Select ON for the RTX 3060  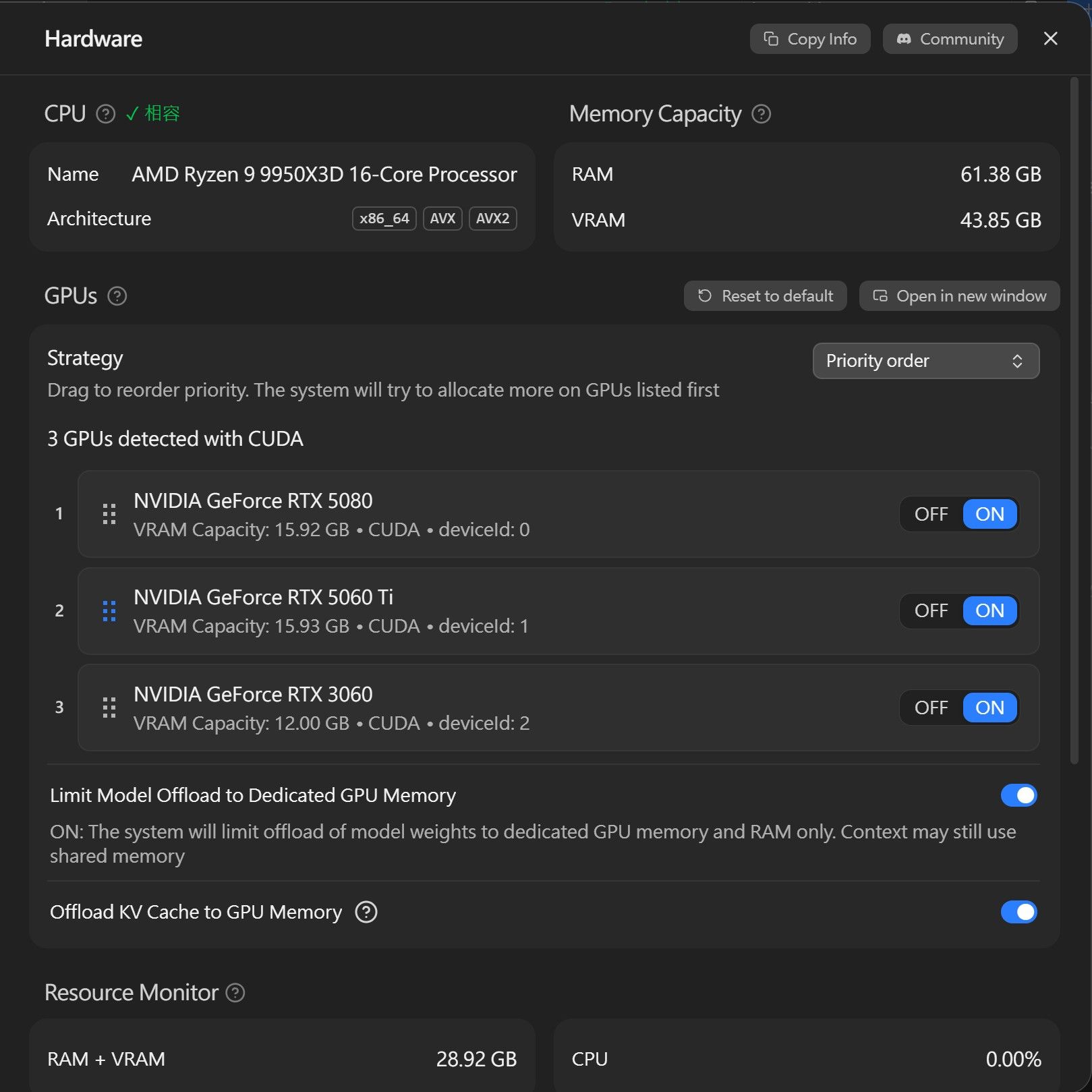[989, 708]
